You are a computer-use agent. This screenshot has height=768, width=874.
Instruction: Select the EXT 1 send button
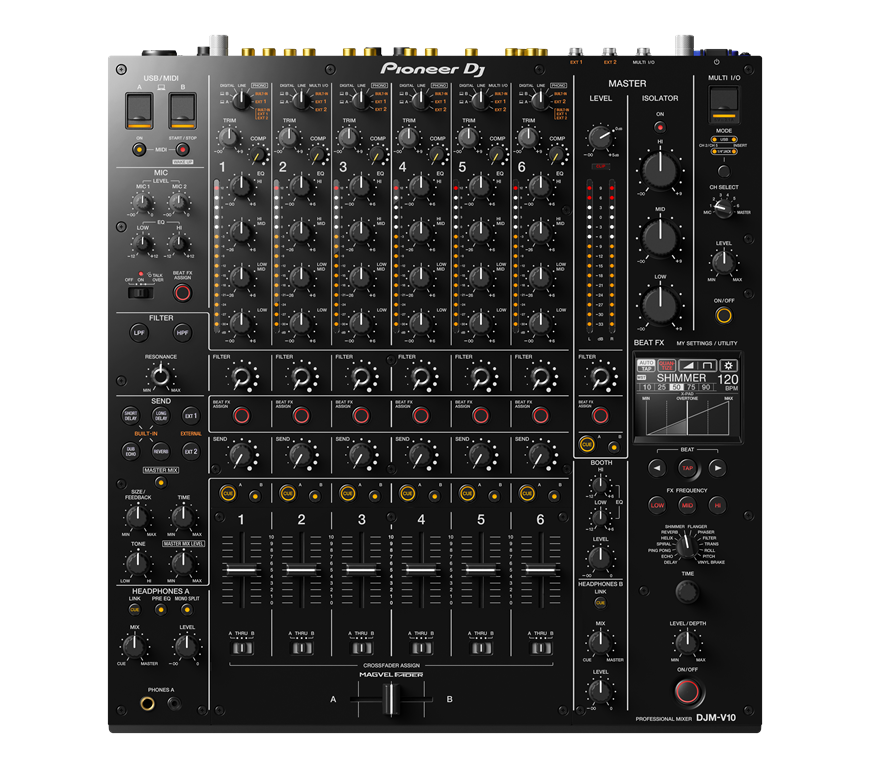click(x=191, y=415)
